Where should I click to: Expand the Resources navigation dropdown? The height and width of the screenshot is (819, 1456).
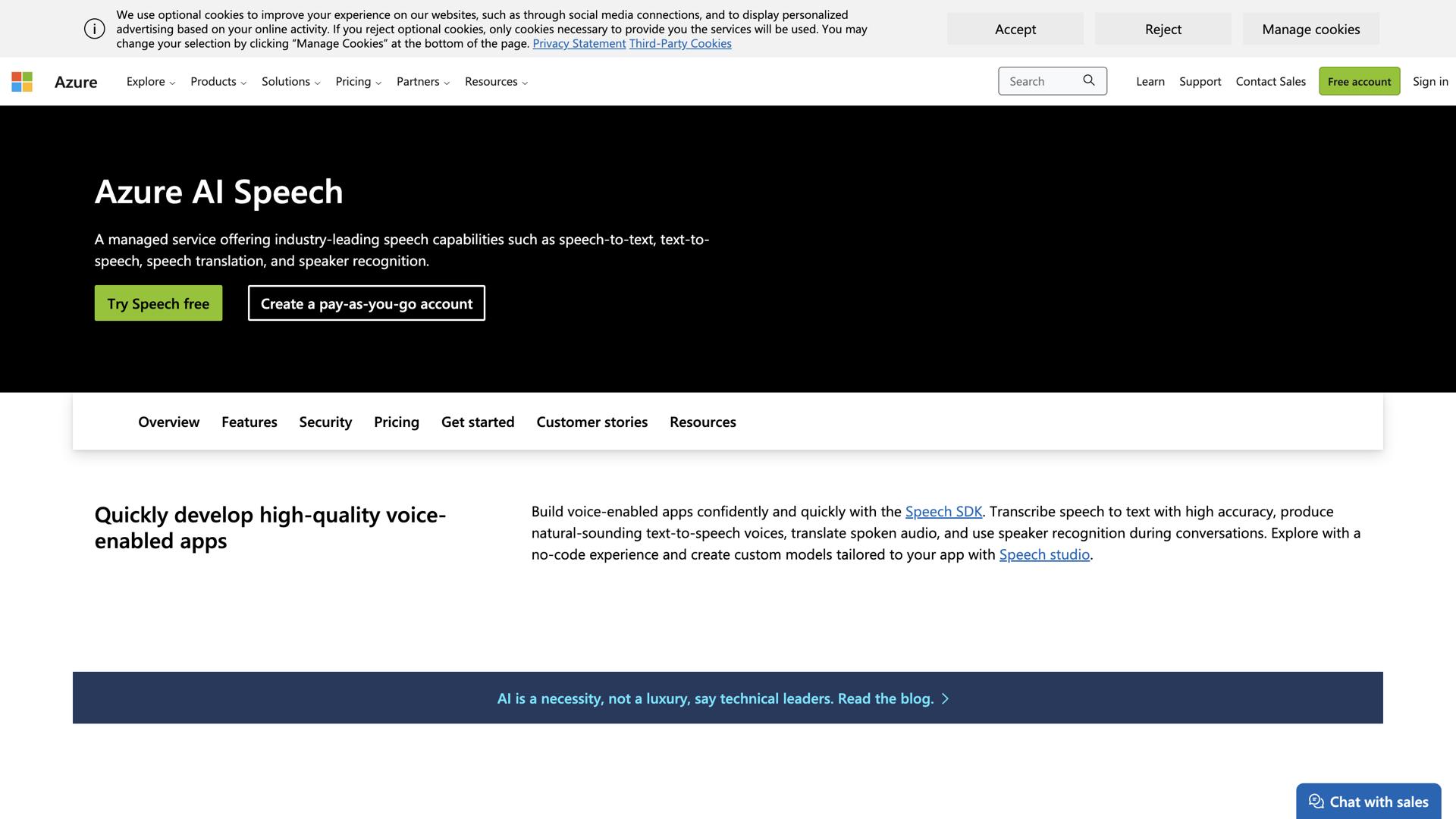[496, 81]
